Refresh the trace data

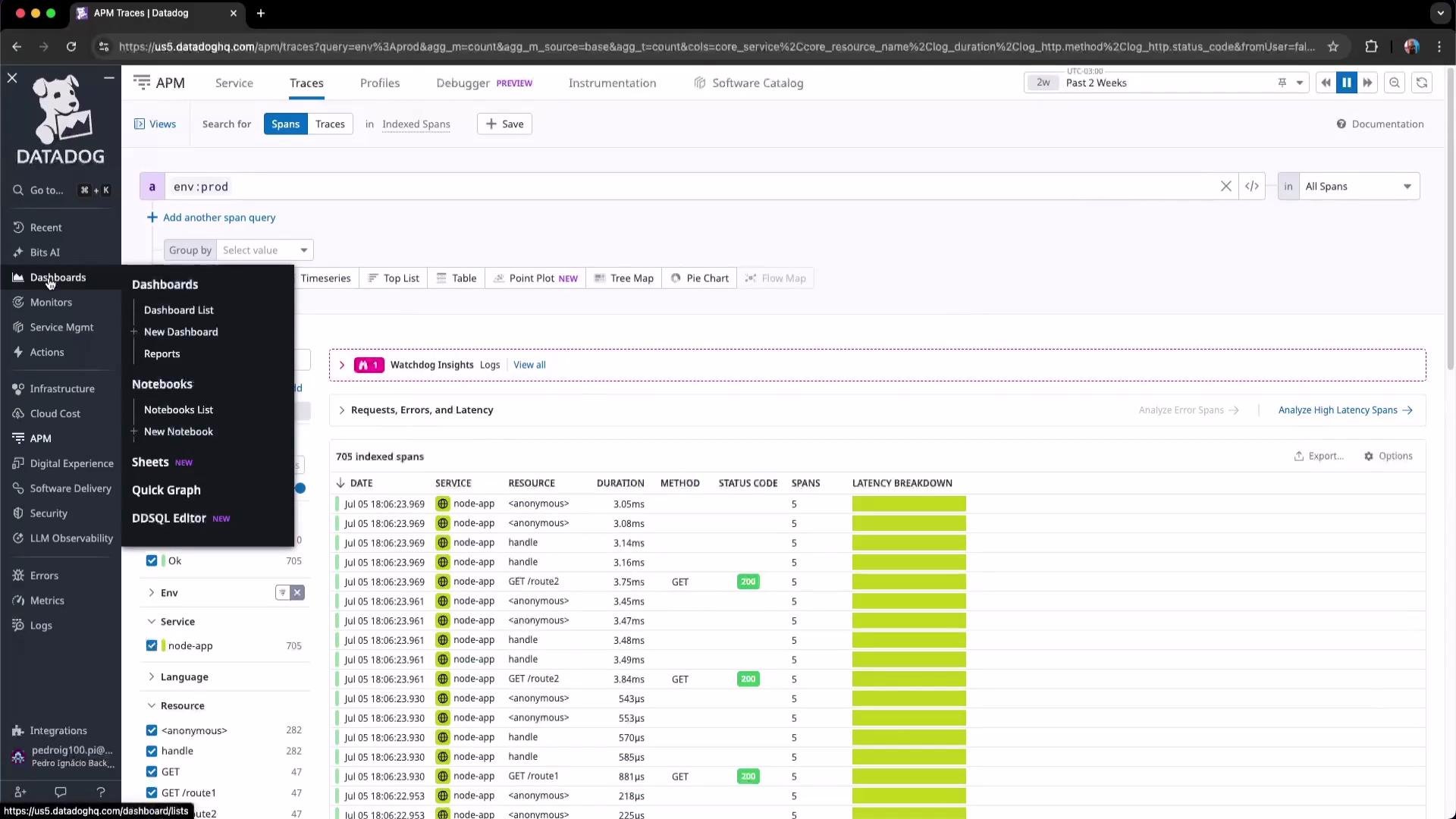click(1422, 83)
